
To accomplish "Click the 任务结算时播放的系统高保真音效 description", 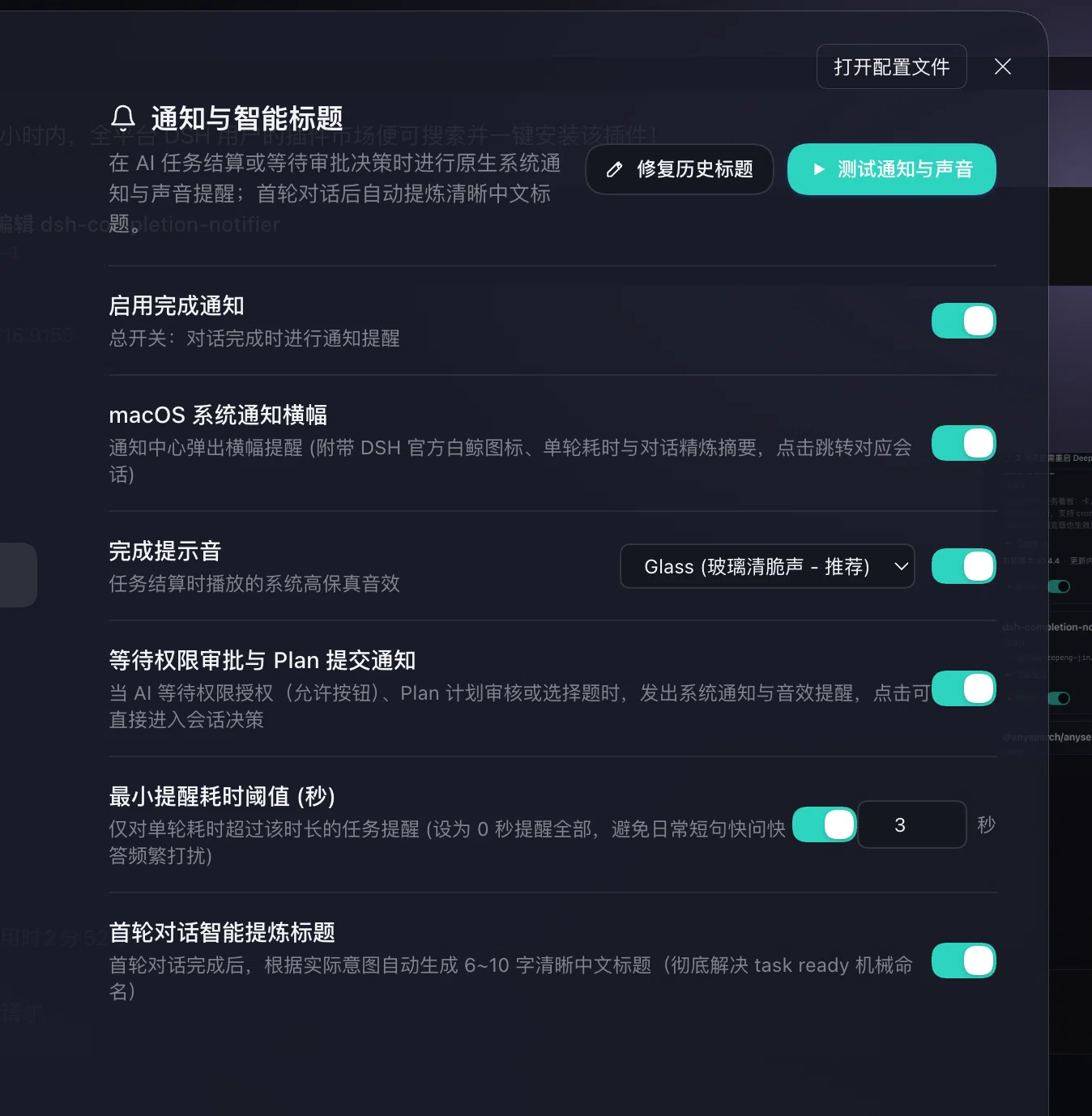I will tap(254, 583).
